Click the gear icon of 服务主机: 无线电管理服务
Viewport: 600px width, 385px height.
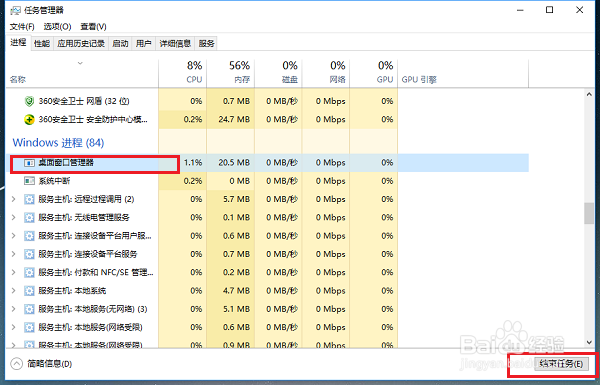click(x=29, y=218)
